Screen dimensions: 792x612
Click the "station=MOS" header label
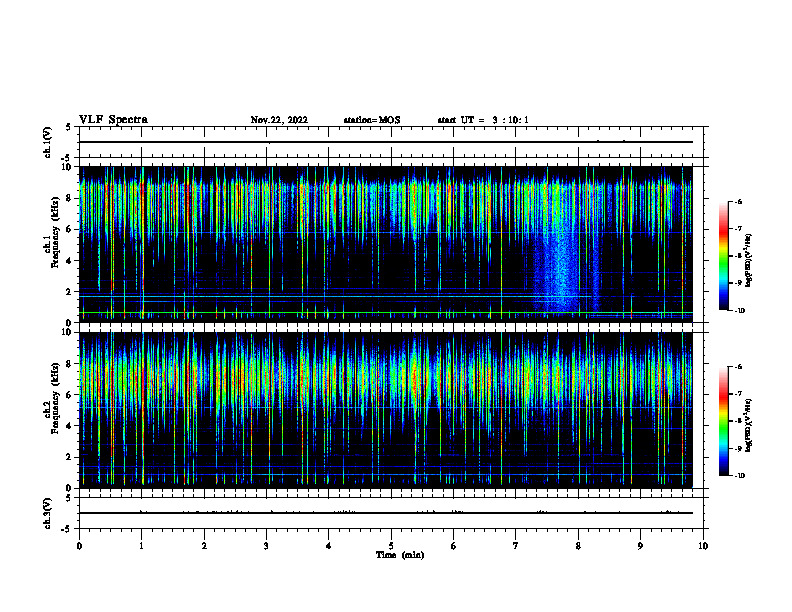(372, 120)
